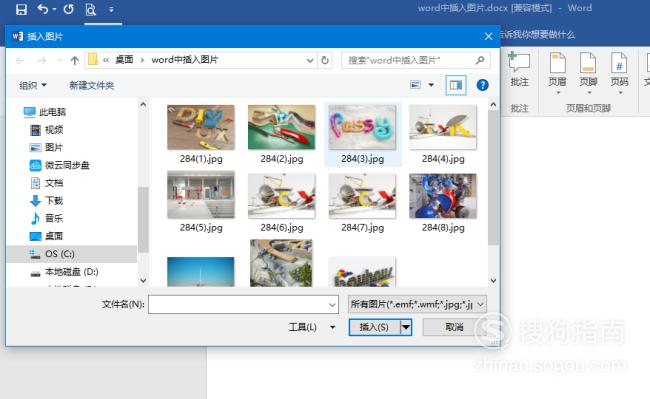Close the Insert Picture dialog
The height and width of the screenshot is (399, 650).
[x=488, y=36]
